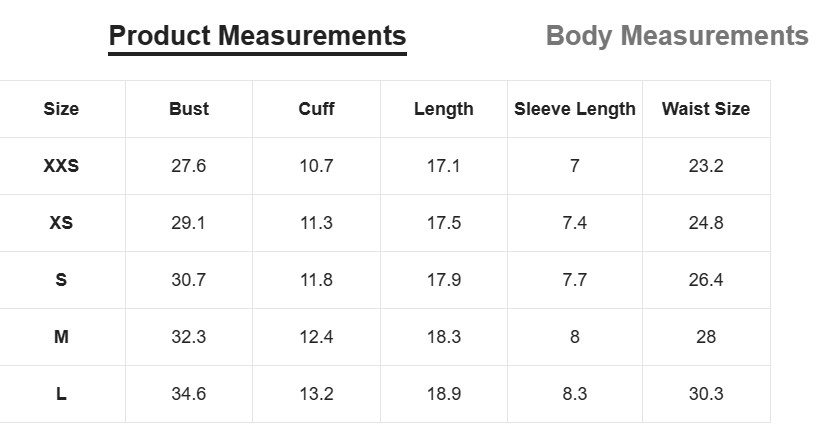The image size is (823, 438).
Task: Select the XS size row label
Action: [61, 223]
